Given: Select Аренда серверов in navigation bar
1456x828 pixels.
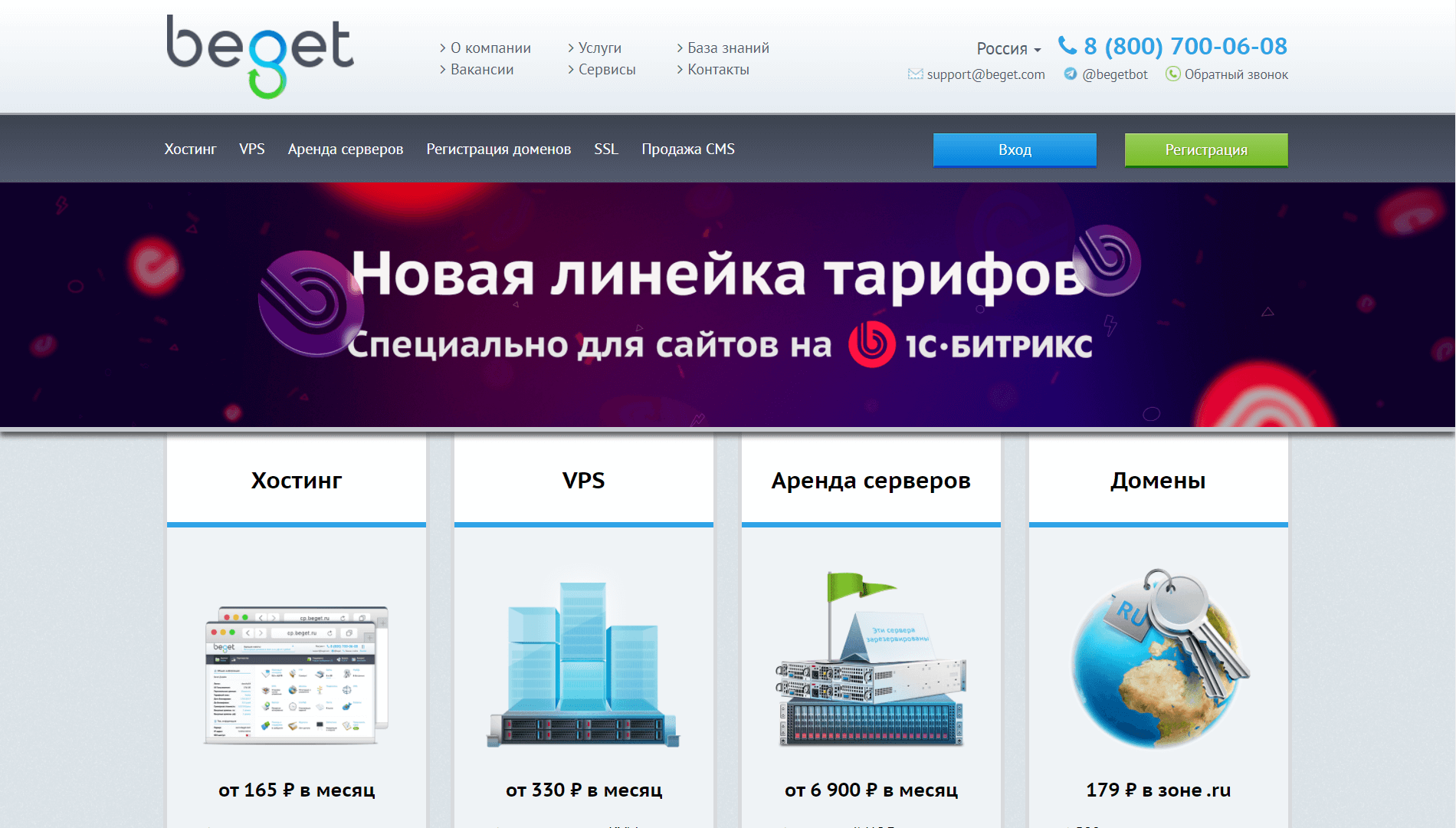Looking at the screenshot, I should pos(346,149).
